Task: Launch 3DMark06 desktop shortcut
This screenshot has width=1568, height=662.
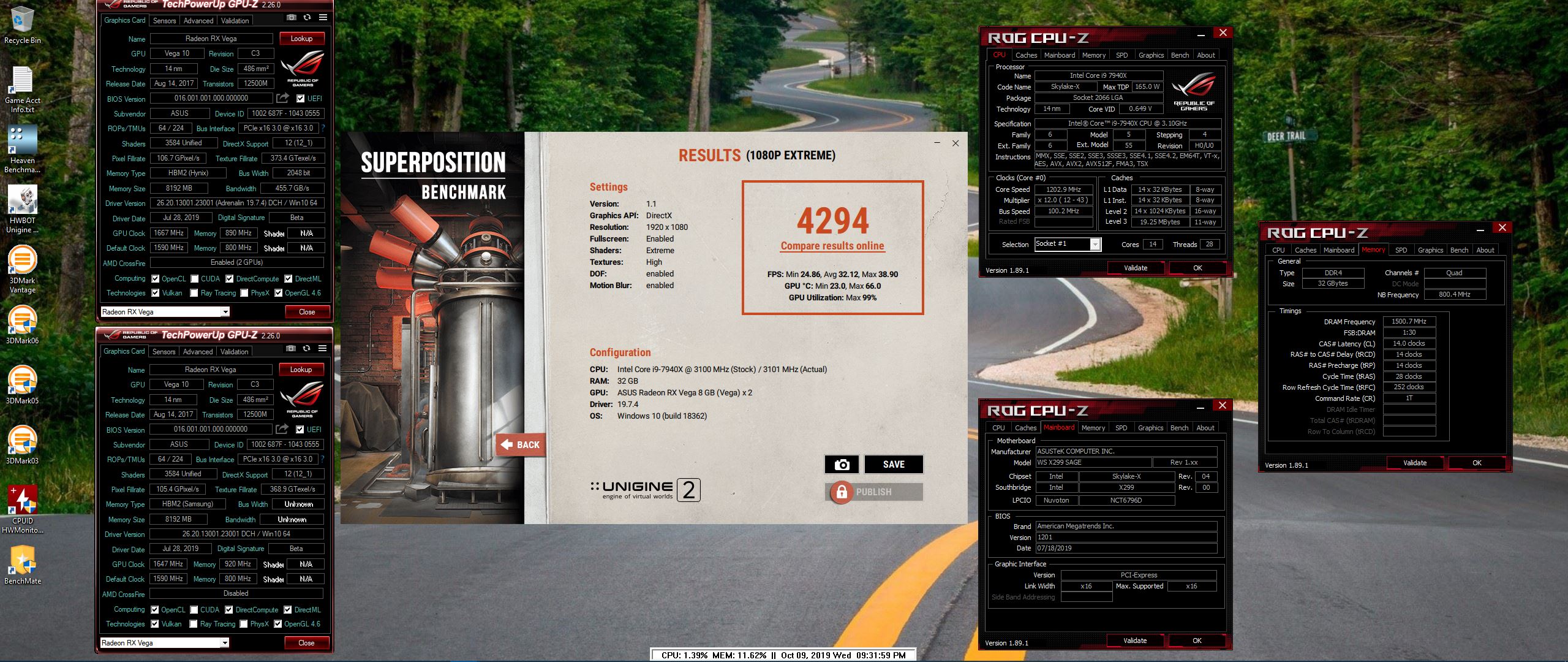Action: point(22,325)
